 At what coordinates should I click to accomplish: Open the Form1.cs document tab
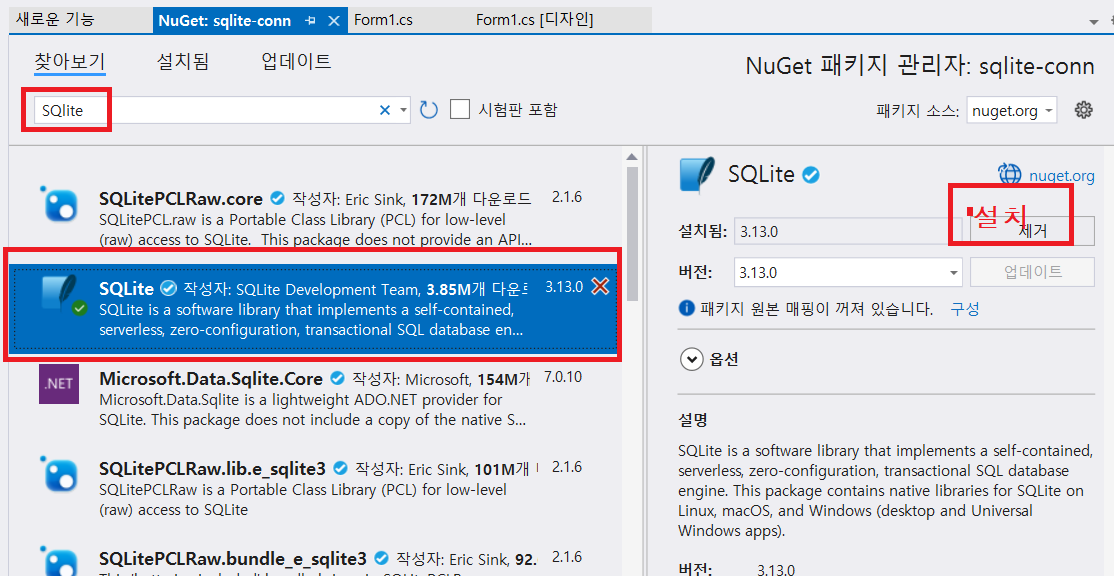pos(384,20)
